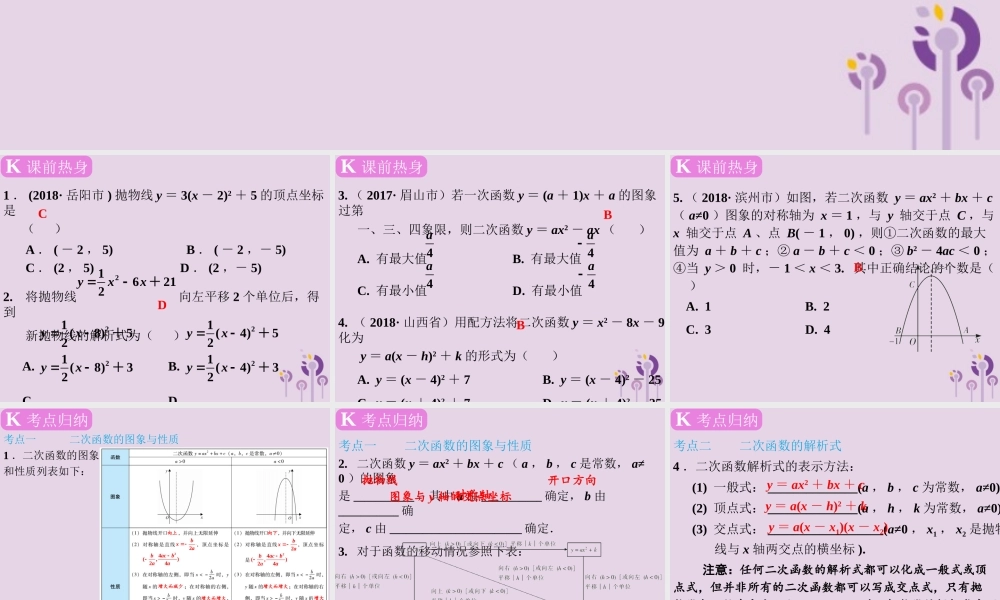This screenshot has height=600, width=1000.
Task: Open the slide with the 岳阳市 parabola question
Action: [x=165, y=278]
